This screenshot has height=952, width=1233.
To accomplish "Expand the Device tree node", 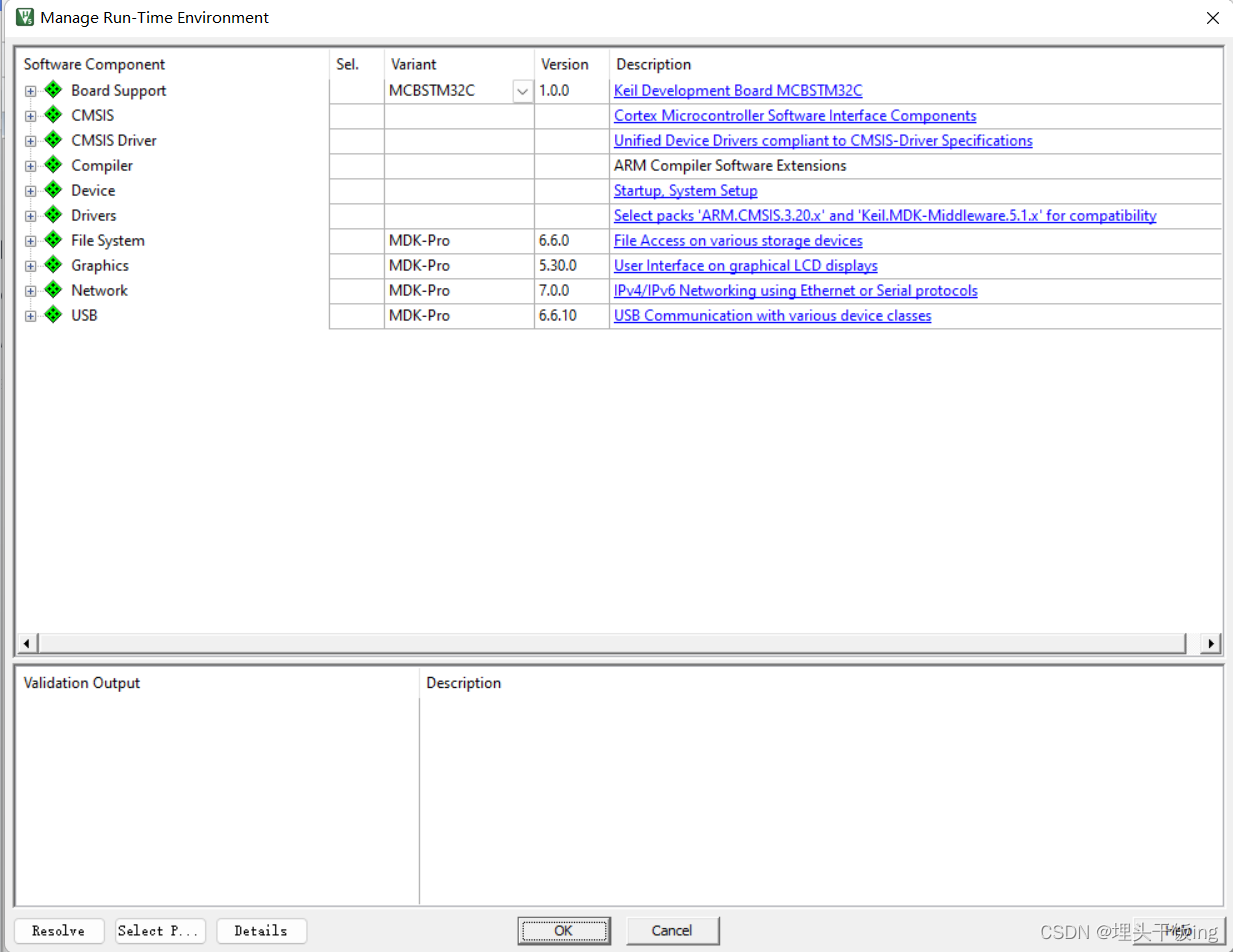I will click(x=31, y=191).
